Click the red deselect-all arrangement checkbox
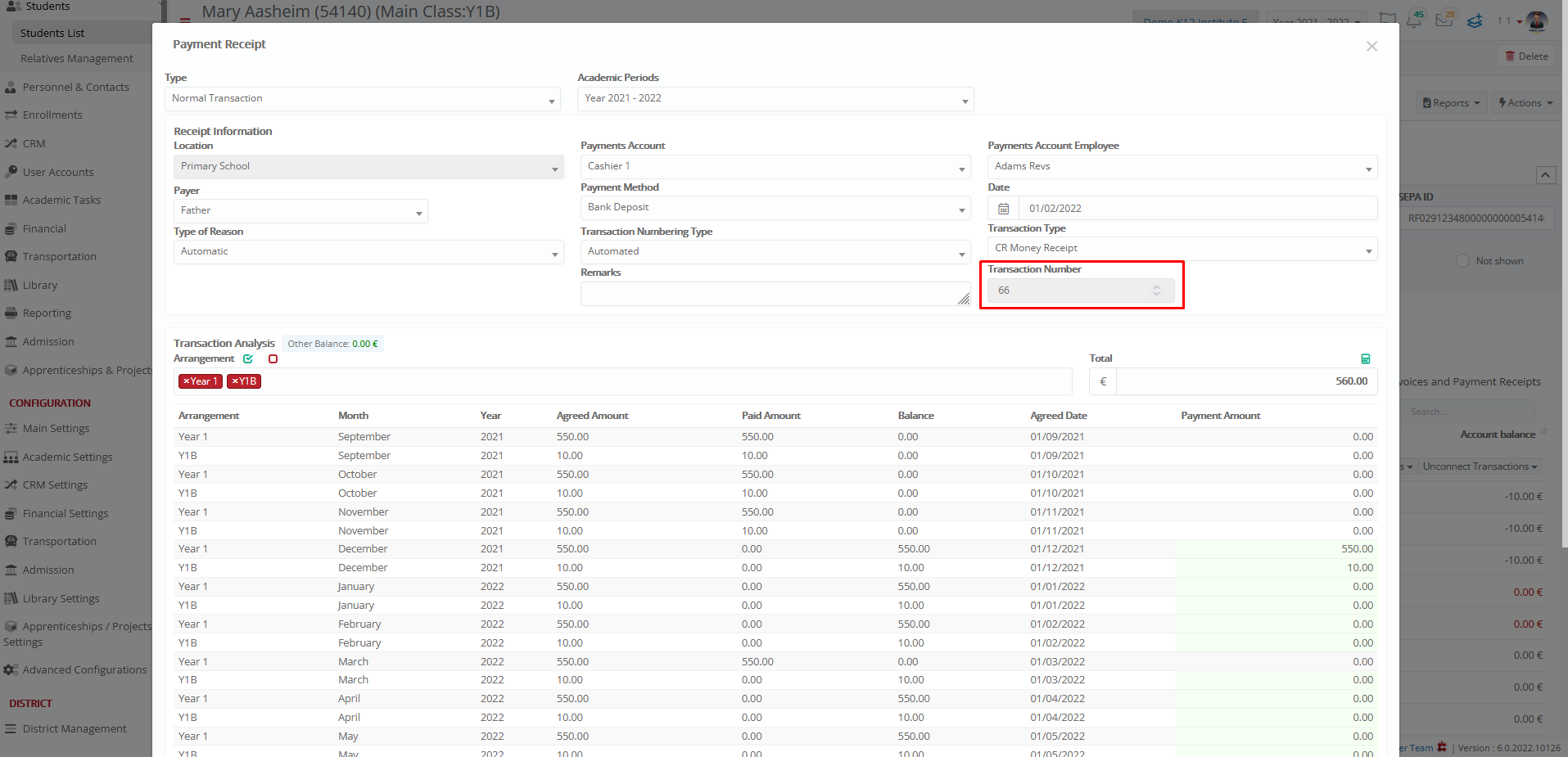The width and height of the screenshot is (1568, 757). click(273, 358)
